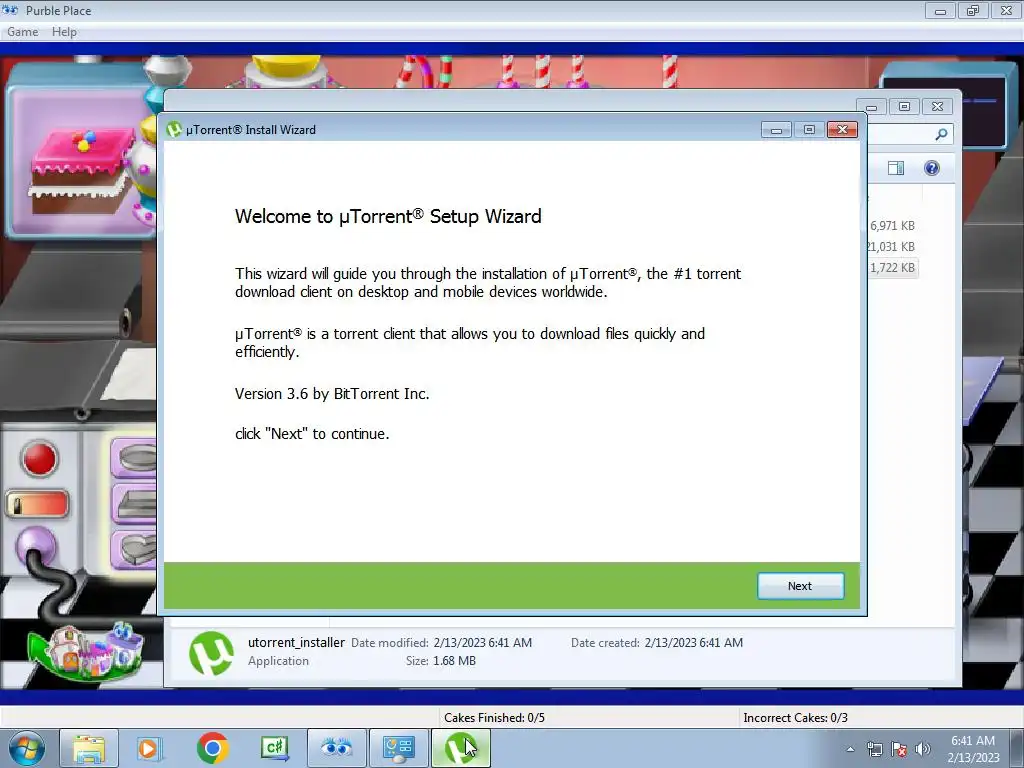Select the square cake pan shape
This screenshot has height=768, width=1024.
(x=135, y=503)
